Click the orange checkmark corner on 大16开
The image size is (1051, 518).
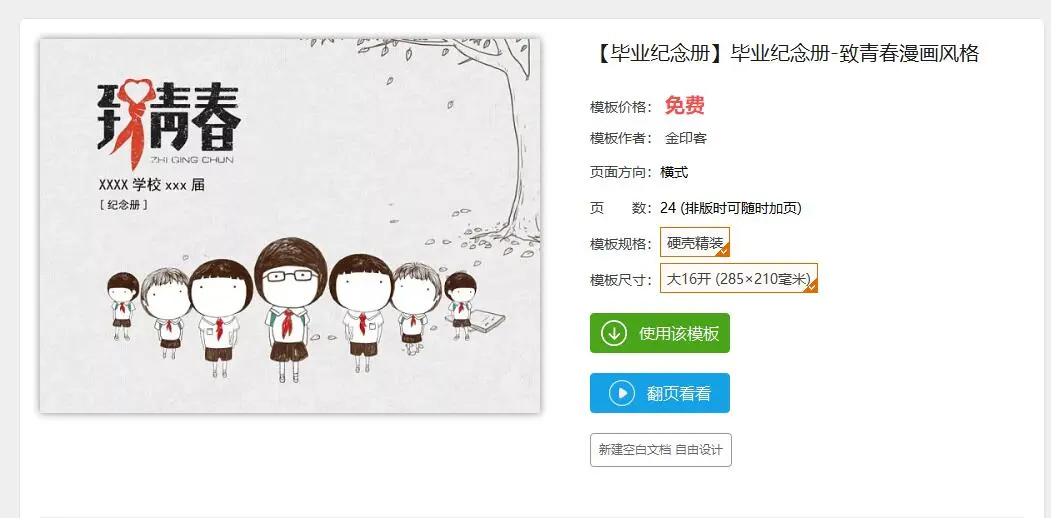click(x=811, y=286)
